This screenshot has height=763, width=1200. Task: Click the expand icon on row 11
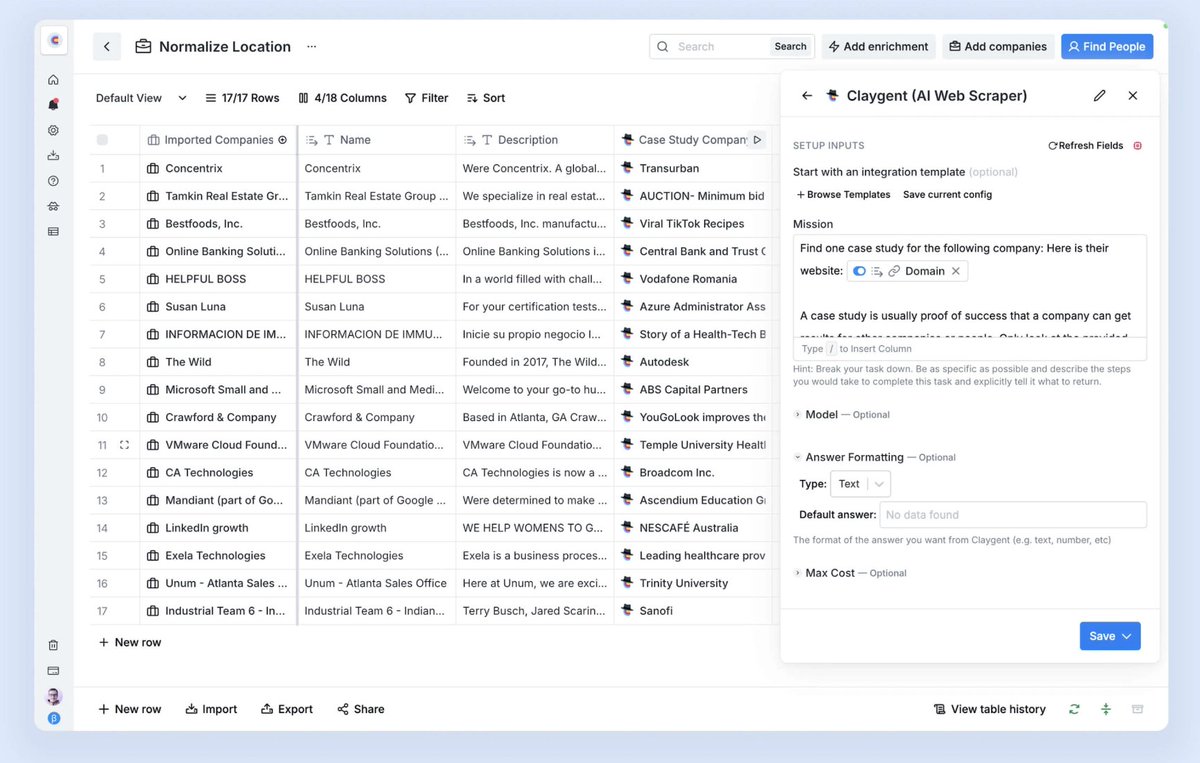pyautogui.click(x=124, y=445)
